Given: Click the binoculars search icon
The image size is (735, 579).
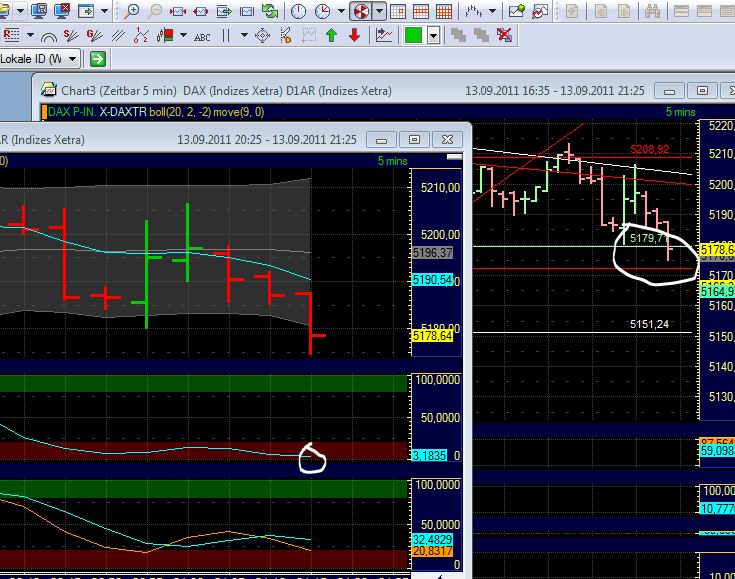Looking at the screenshot, I should (652, 11).
